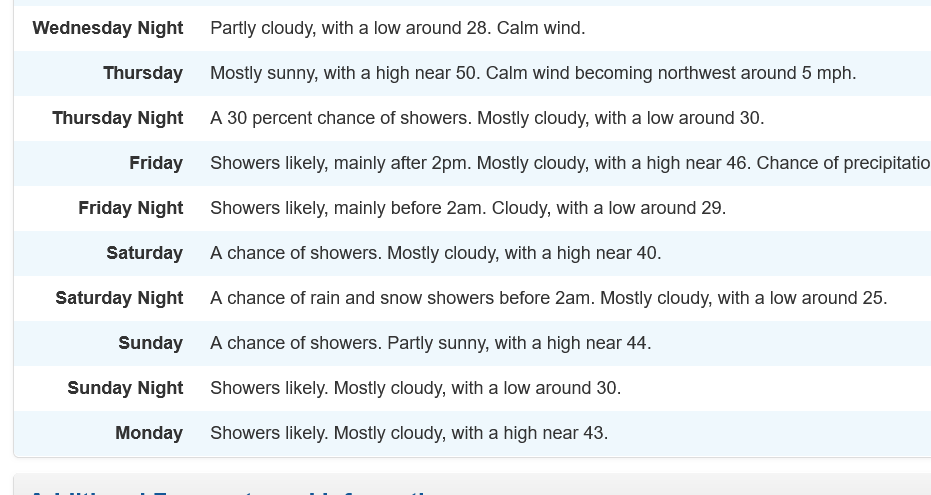Screen dimensions: 931x495
Task: Select the Saturday period label
Action: (144, 253)
